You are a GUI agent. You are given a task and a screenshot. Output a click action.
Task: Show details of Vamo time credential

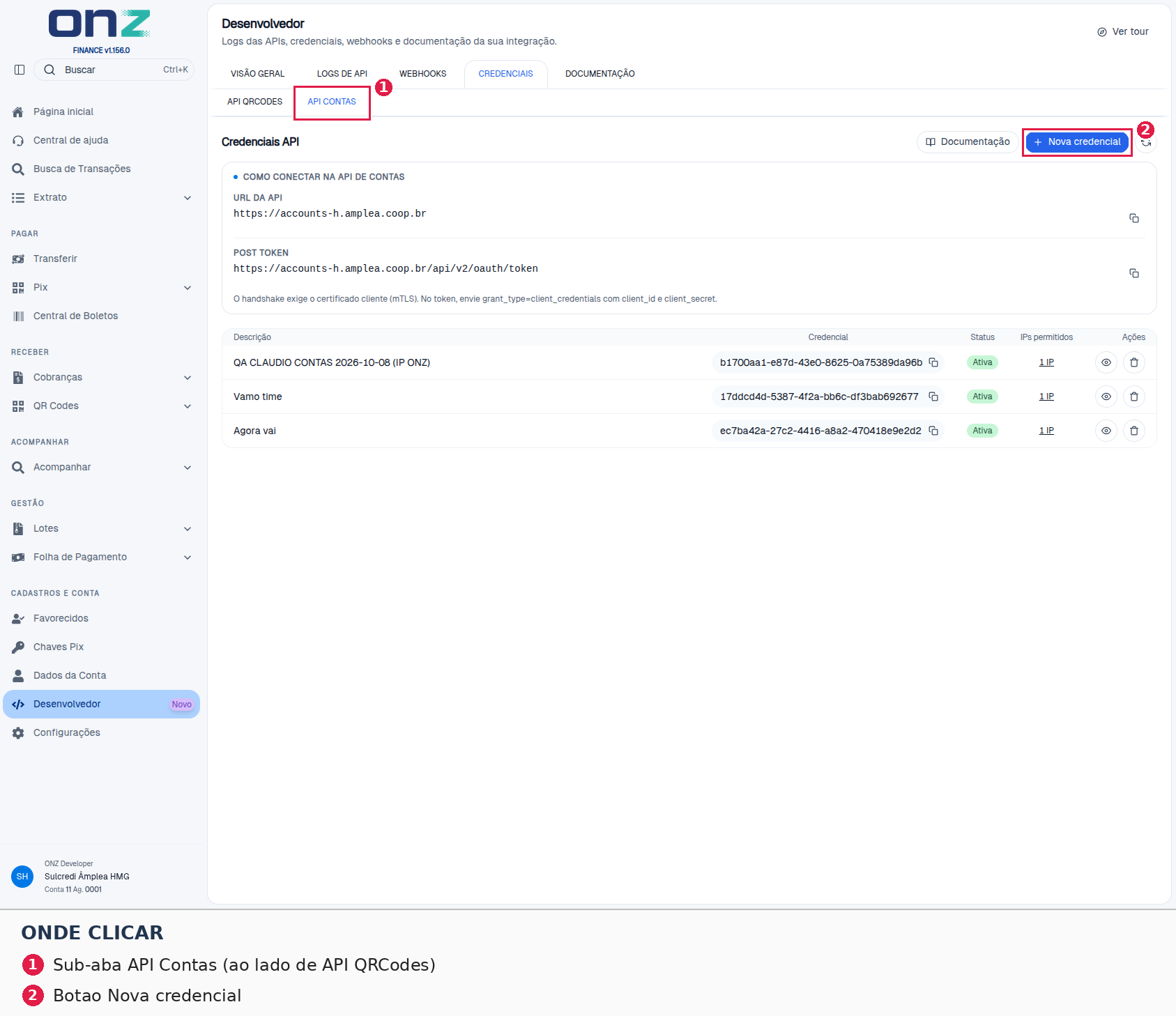(x=1106, y=397)
